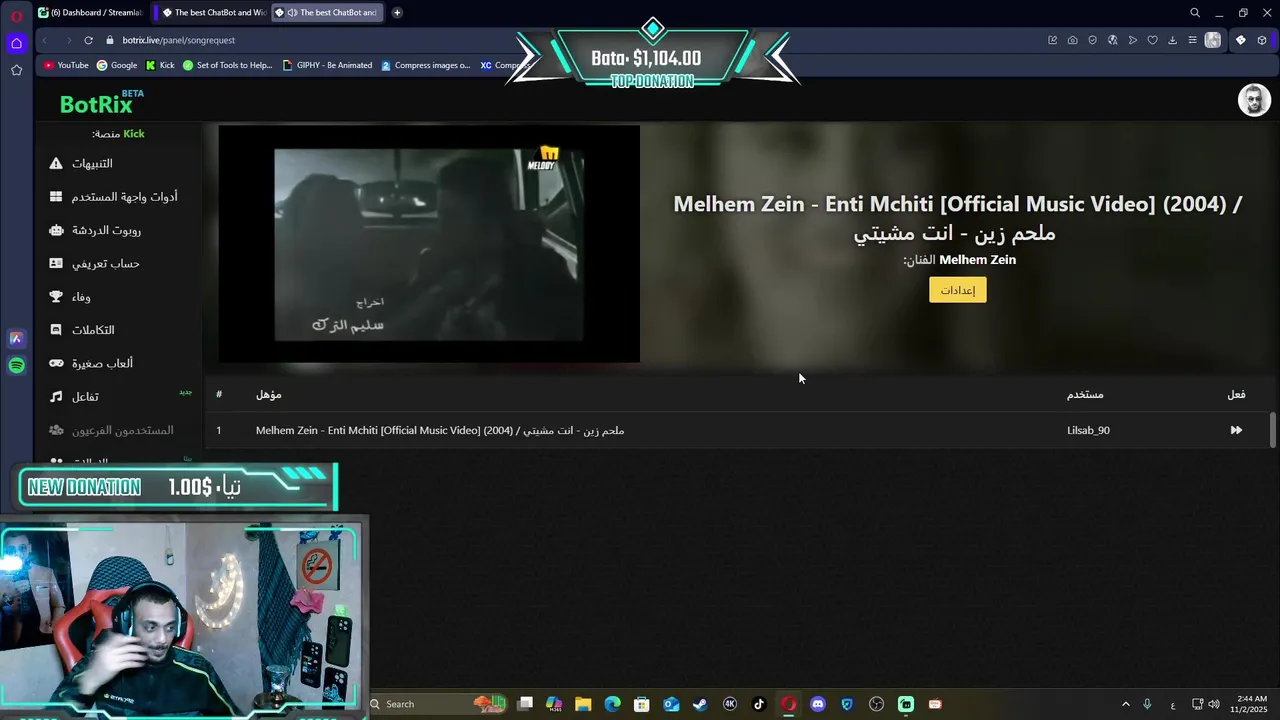Go back to the previous page
Viewport: 1280px width, 720px height.
(44, 40)
